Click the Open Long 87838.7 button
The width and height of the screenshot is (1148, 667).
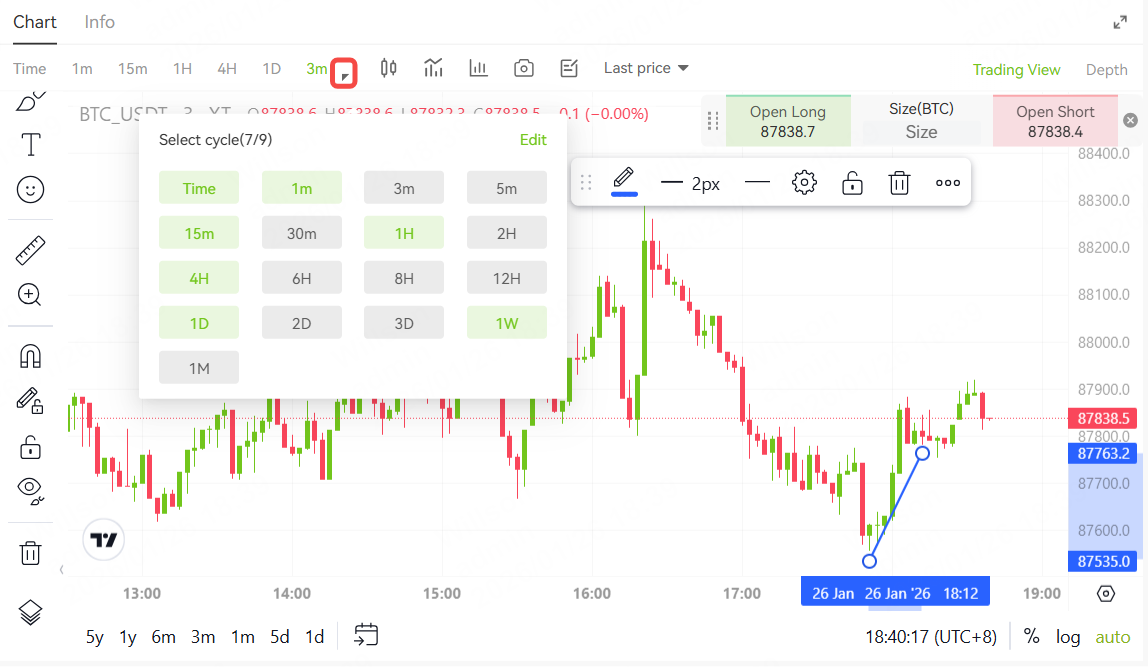[x=788, y=121]
